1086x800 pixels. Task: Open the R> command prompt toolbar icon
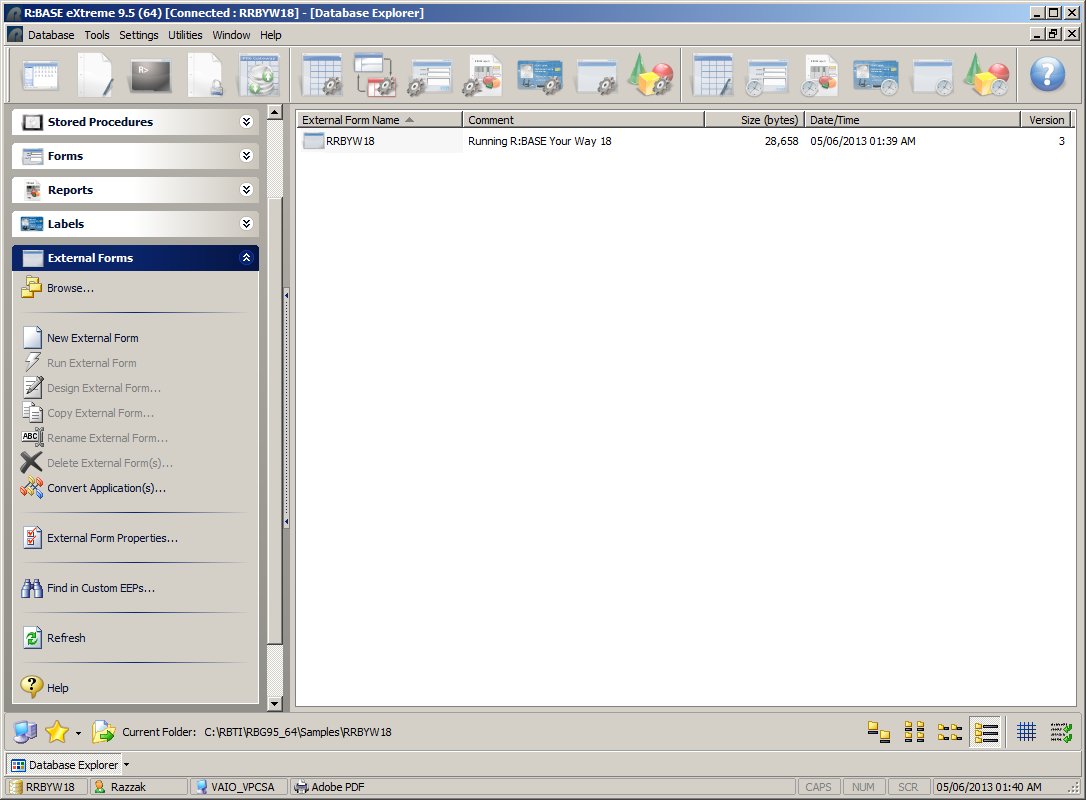[x=150, y=75]
